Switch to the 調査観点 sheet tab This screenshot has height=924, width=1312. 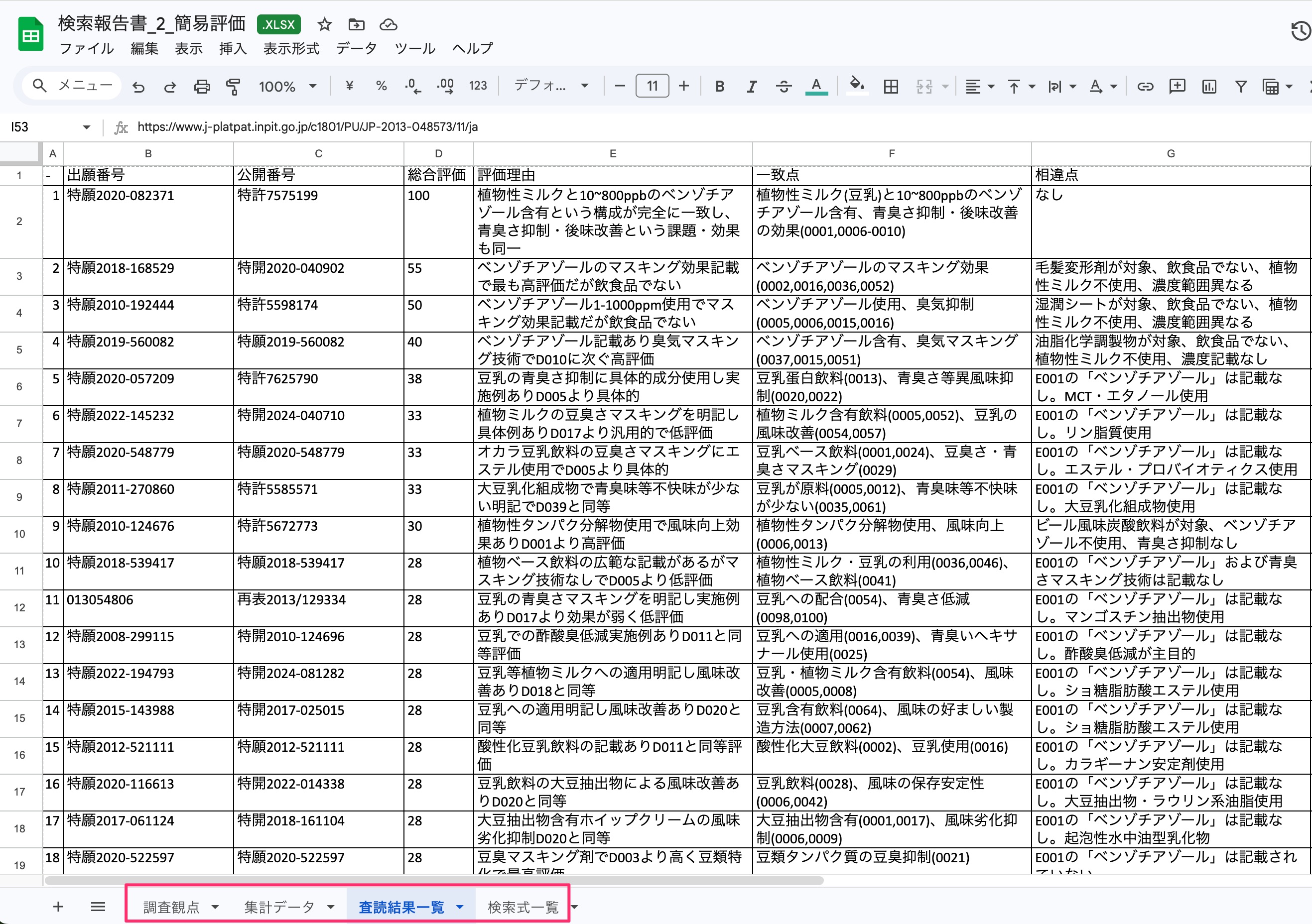pos(171,907)
